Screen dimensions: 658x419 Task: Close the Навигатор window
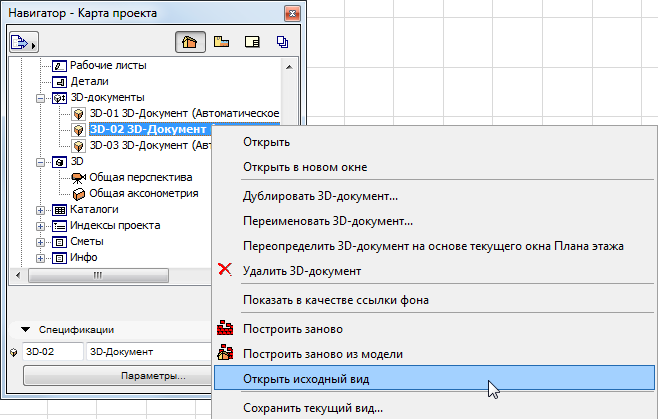[292, 13]
